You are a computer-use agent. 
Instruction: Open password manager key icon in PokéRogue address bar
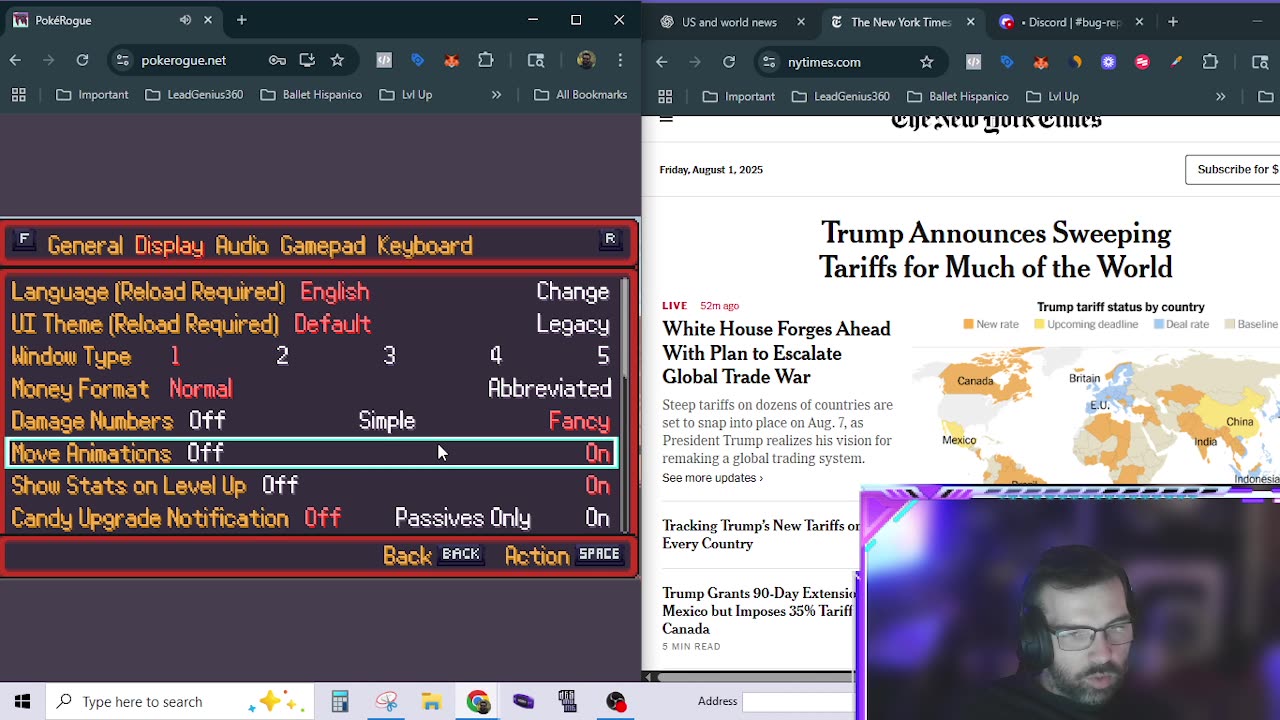(277, 60)
